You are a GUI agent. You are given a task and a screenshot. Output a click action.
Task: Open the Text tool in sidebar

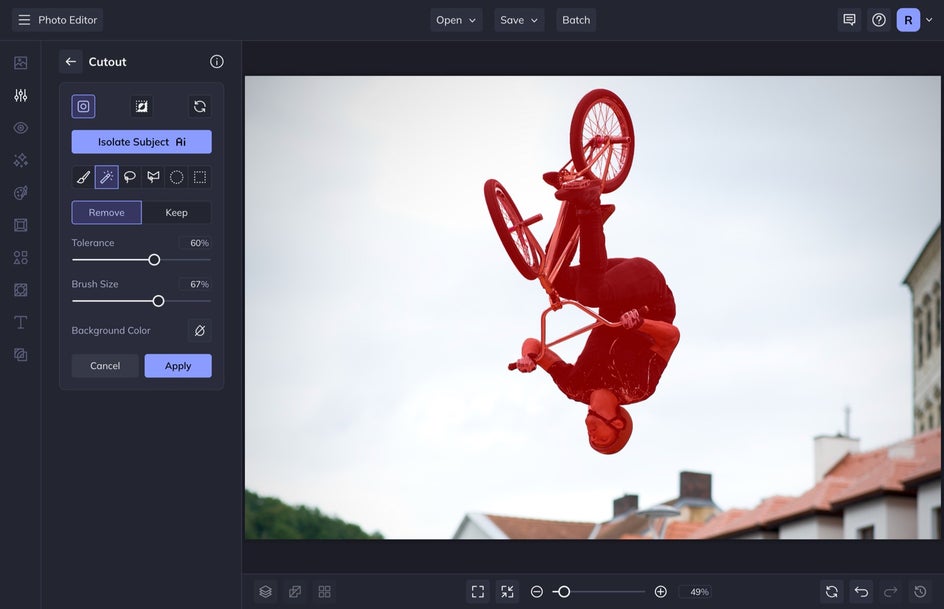[x=20, y=322]
